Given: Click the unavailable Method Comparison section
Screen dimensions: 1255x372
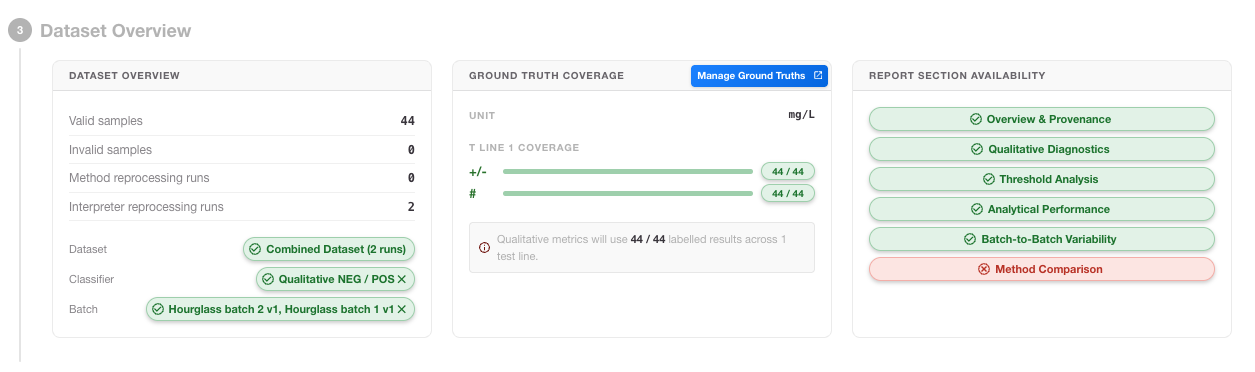Looking at the screenshot, I should pos(1041,269).
